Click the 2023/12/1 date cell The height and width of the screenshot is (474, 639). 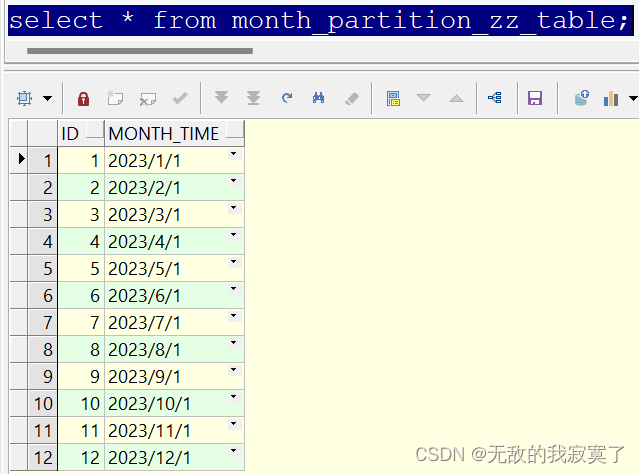(x=174, y=457)
